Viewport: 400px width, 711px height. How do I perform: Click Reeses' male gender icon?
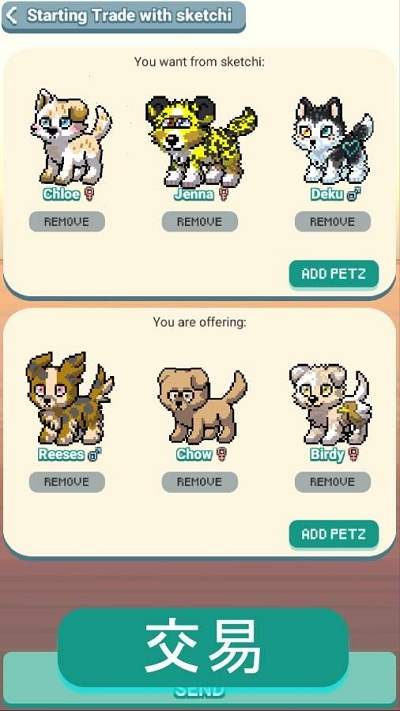[94, 454]
